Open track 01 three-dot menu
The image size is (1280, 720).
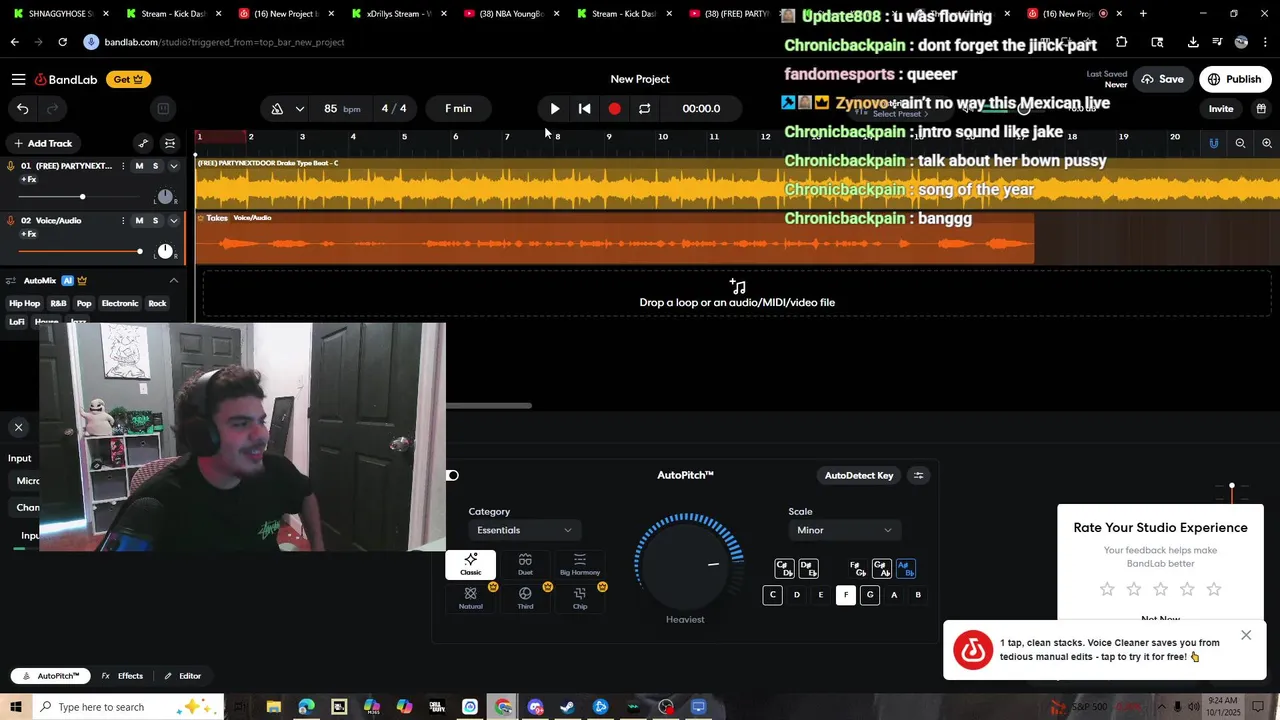coord(123,166)
